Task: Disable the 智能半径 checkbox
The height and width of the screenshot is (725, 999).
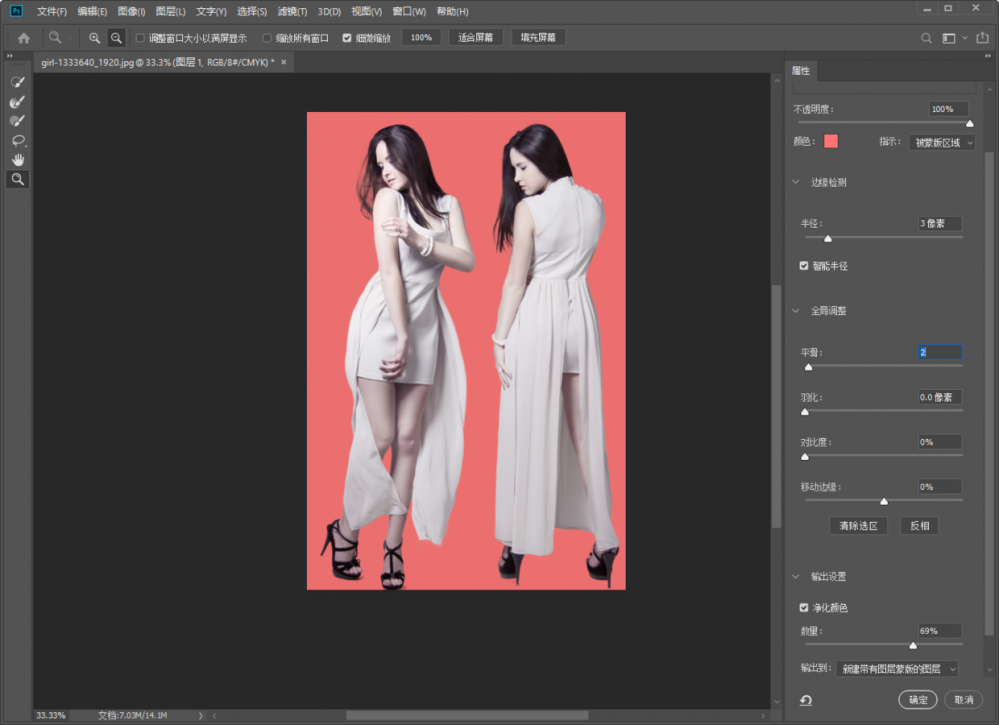Action: 804,266
